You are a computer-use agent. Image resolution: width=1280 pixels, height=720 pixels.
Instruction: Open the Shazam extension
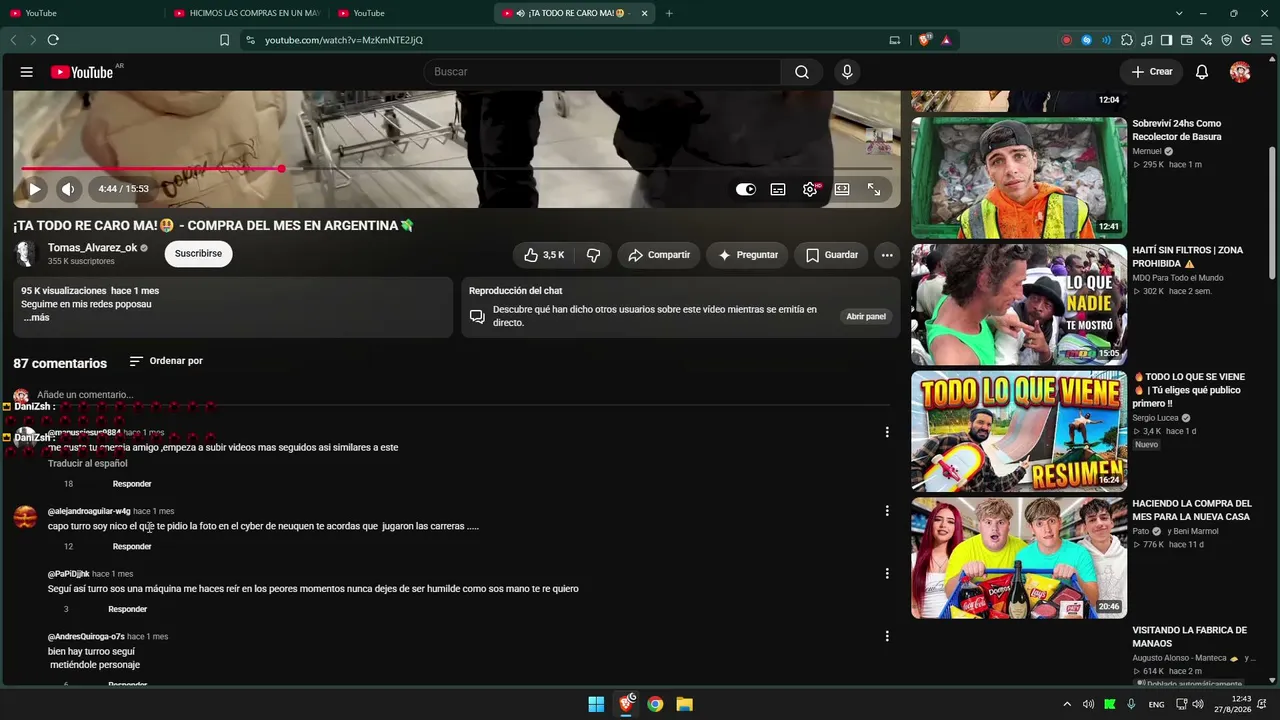tap(1086, 40)
